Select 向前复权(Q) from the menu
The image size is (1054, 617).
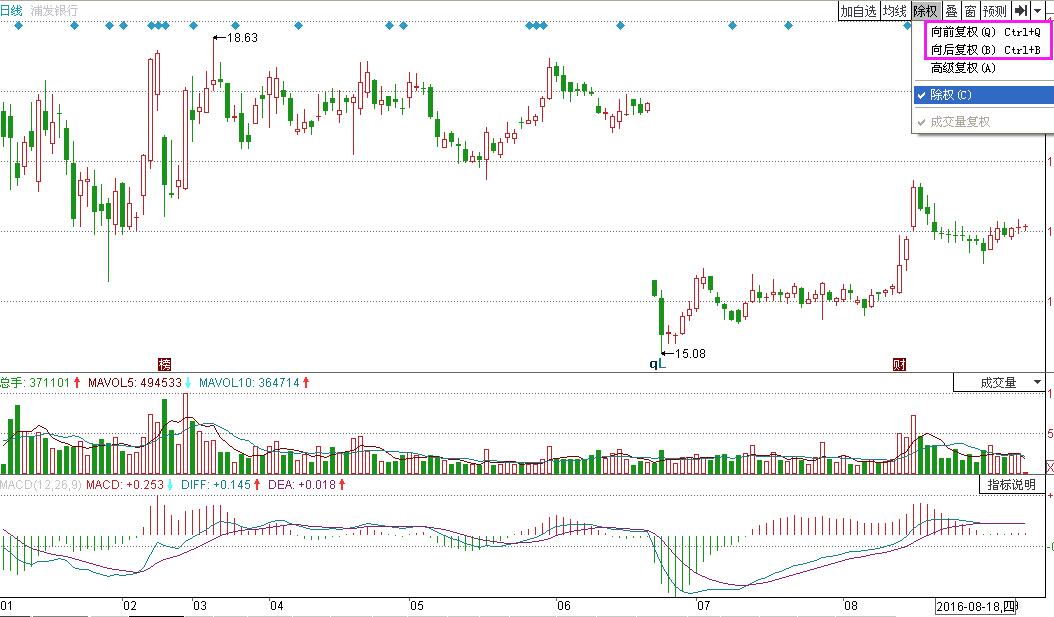[x=983, y=32]
